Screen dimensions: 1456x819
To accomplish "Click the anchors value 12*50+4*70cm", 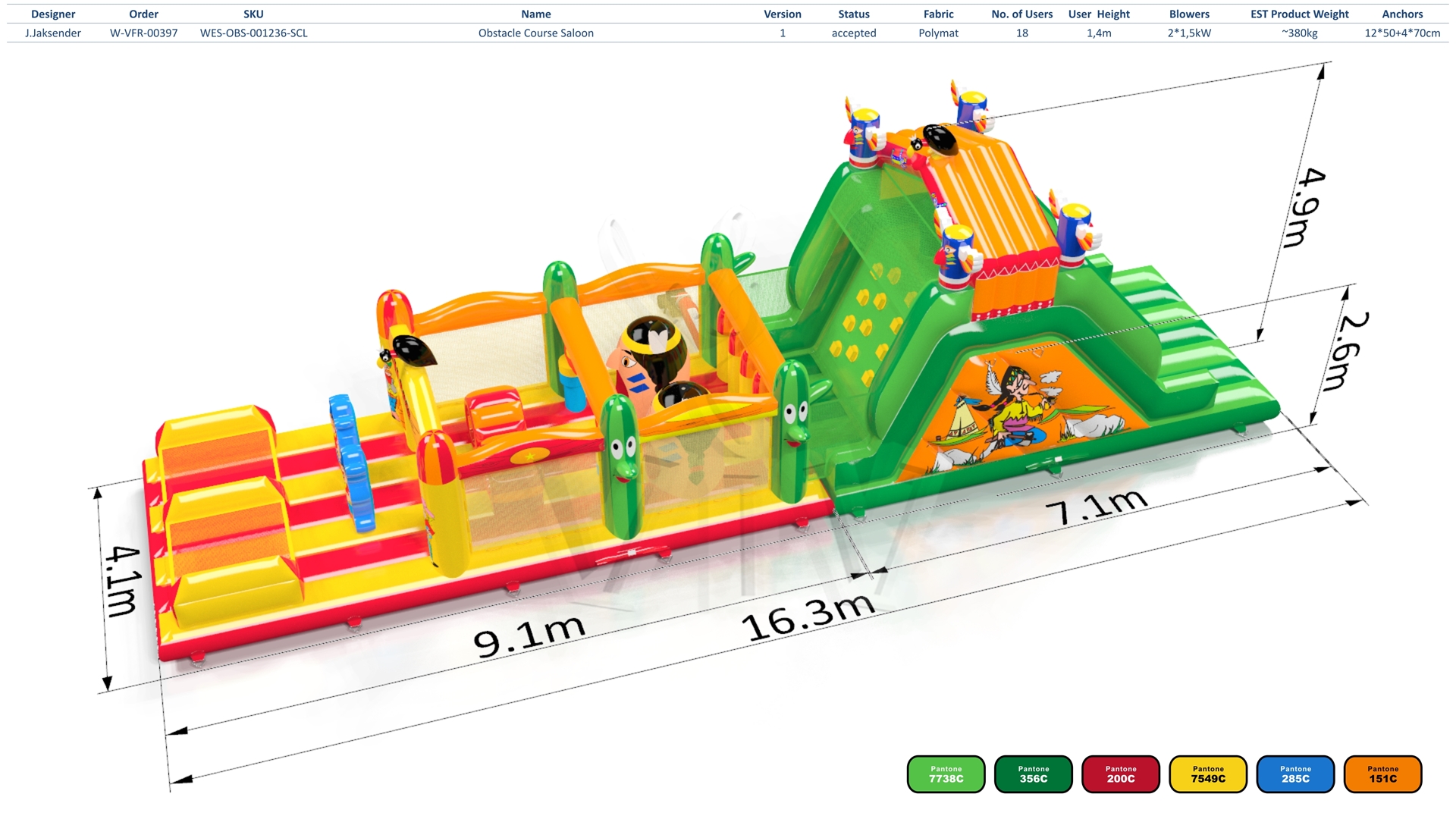I will tap(1402, 33).
